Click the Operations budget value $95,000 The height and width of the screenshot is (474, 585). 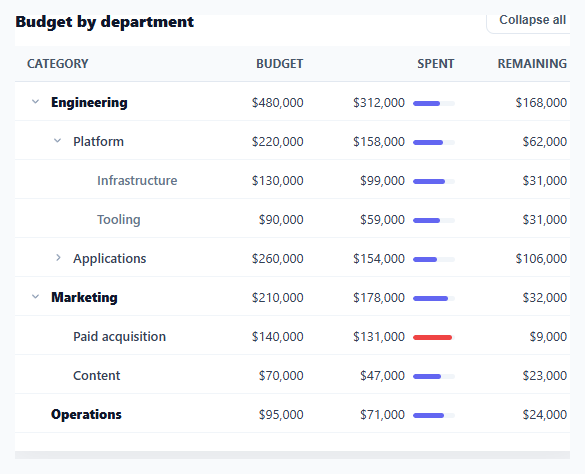281,415
